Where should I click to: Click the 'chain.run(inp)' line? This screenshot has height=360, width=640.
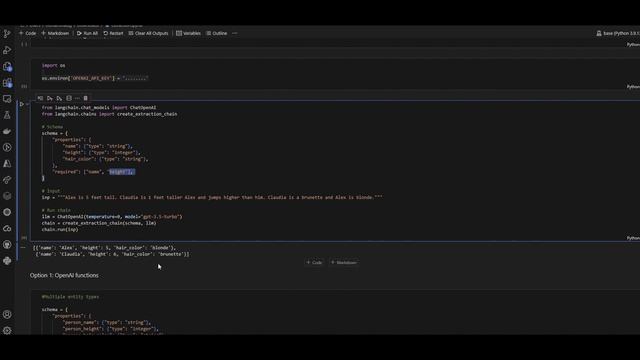coord(60,229)
